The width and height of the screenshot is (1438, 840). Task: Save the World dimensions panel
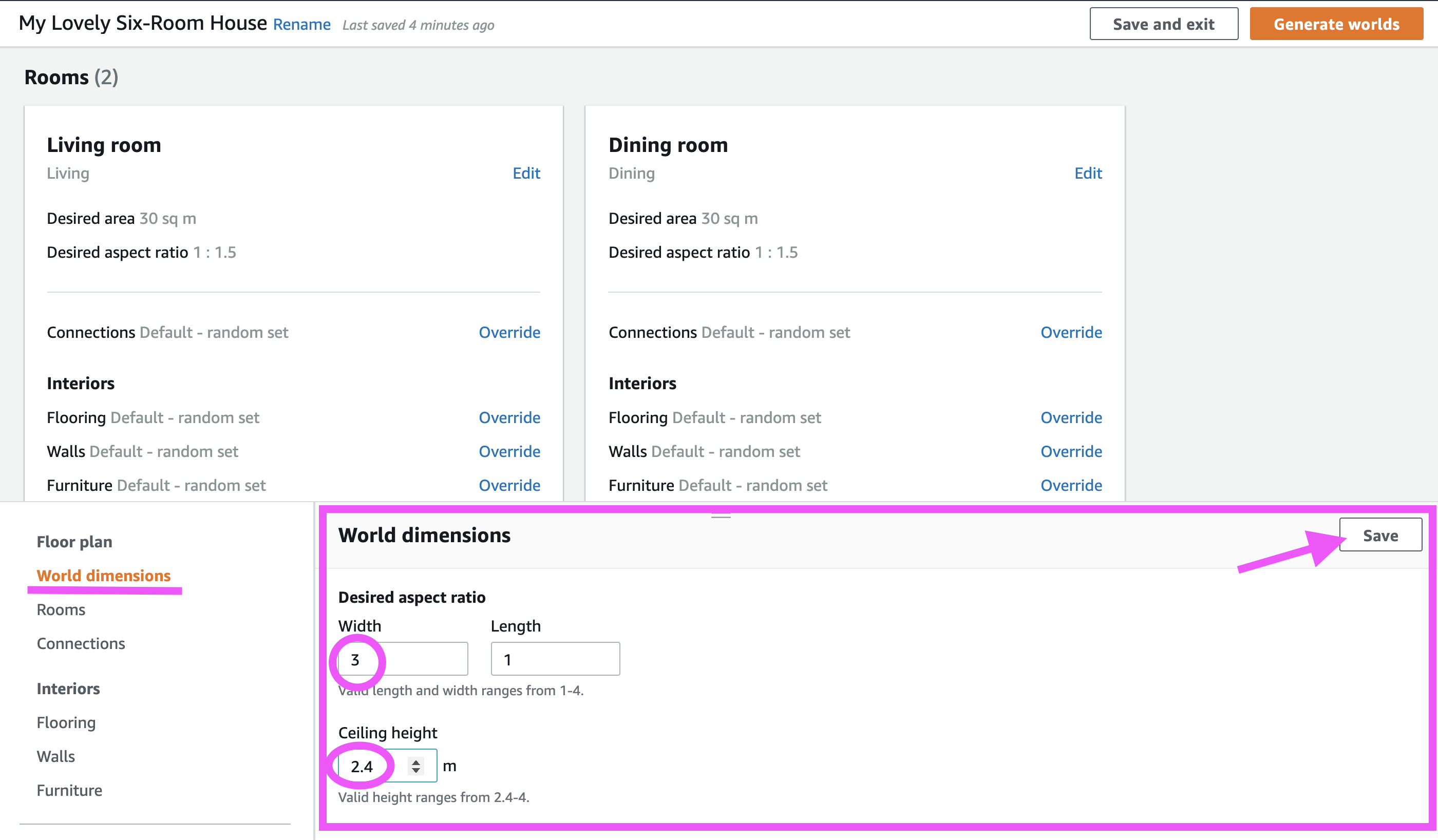click(1380, 536)
